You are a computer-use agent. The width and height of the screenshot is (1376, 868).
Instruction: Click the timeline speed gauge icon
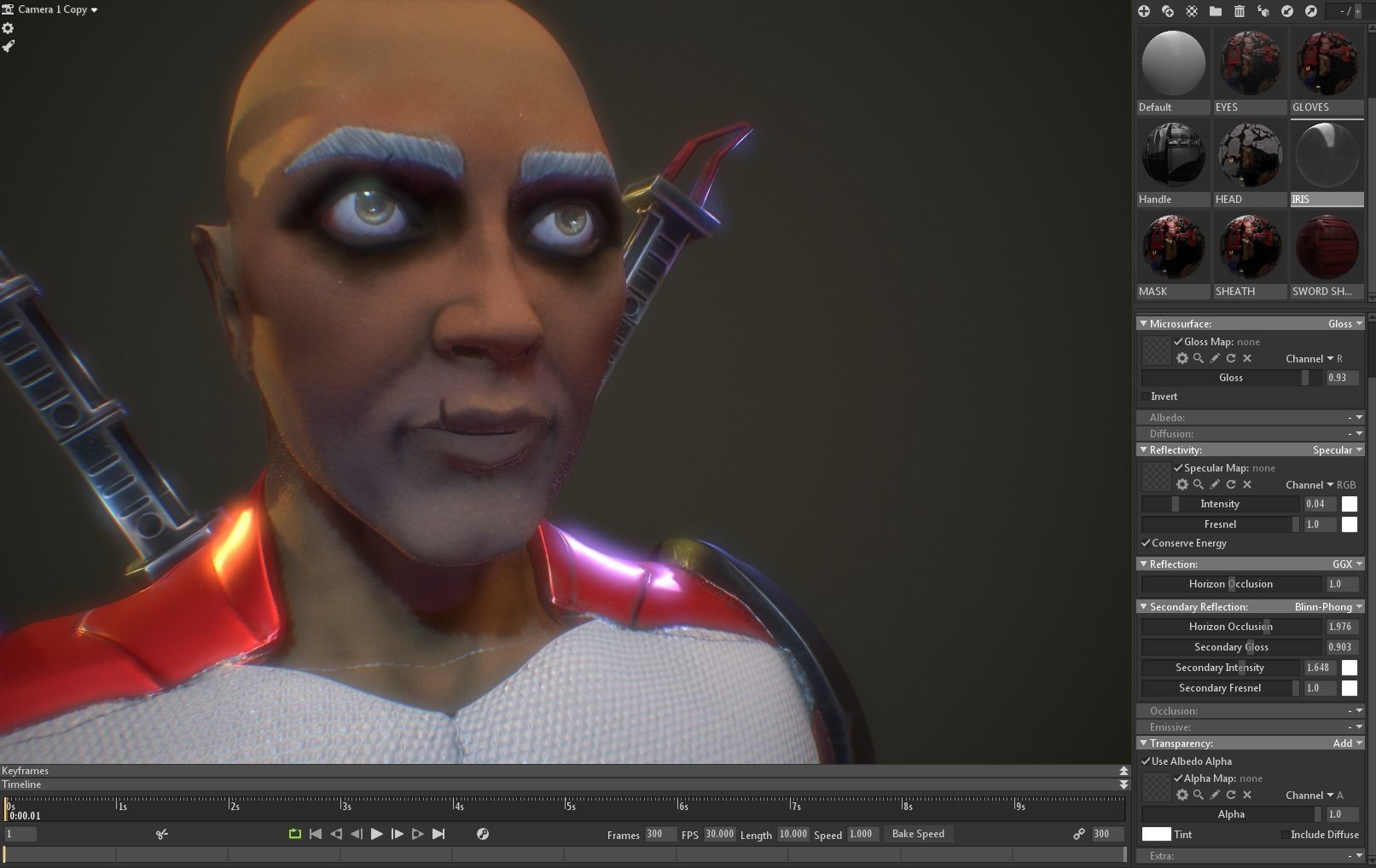click(x=483, y=834)
